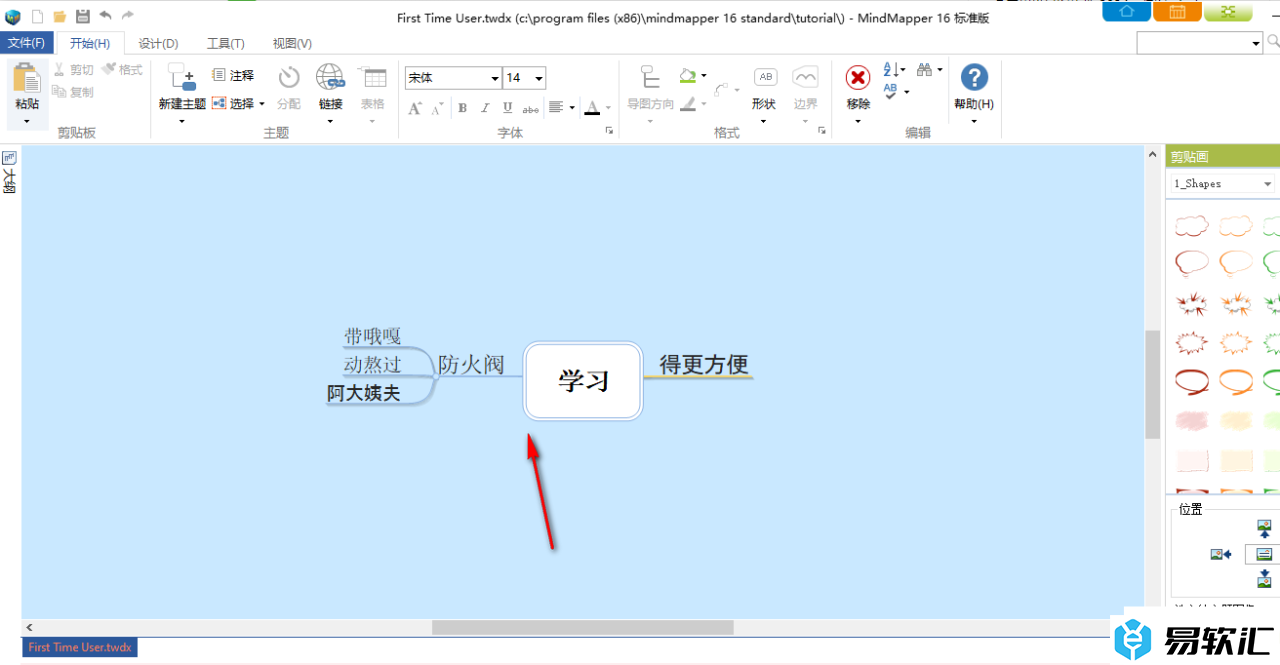Open the 帮助(H) help icon
Viewport: 1280px width, 665px height.
[974, 78]
